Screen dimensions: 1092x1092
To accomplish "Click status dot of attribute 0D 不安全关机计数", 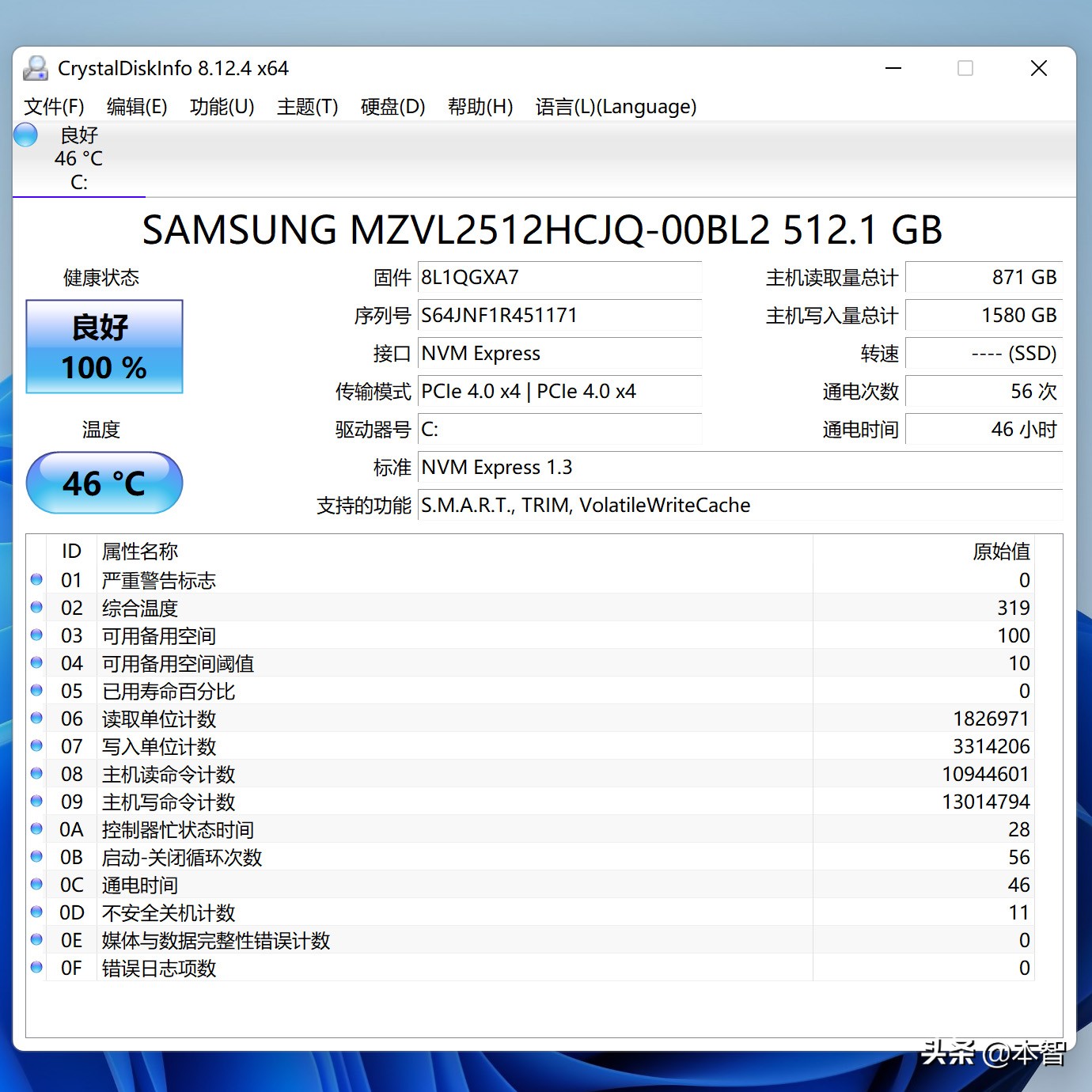I will click(x=36, y=912).
